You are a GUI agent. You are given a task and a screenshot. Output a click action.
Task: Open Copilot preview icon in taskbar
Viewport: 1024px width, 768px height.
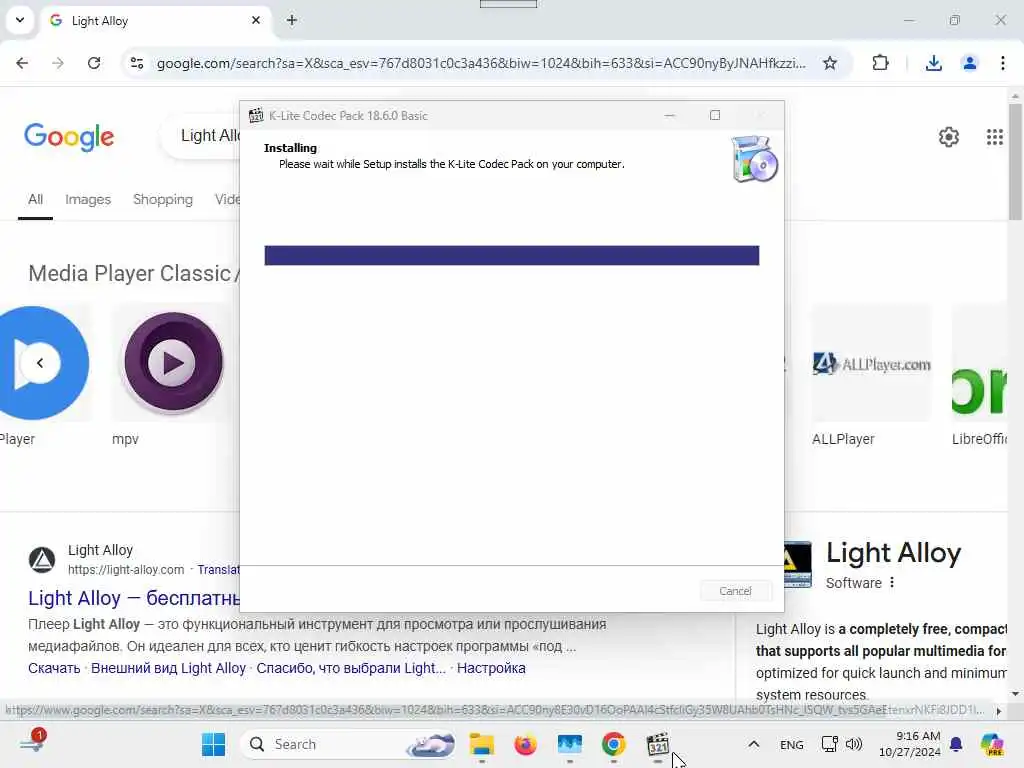(992, 744)
